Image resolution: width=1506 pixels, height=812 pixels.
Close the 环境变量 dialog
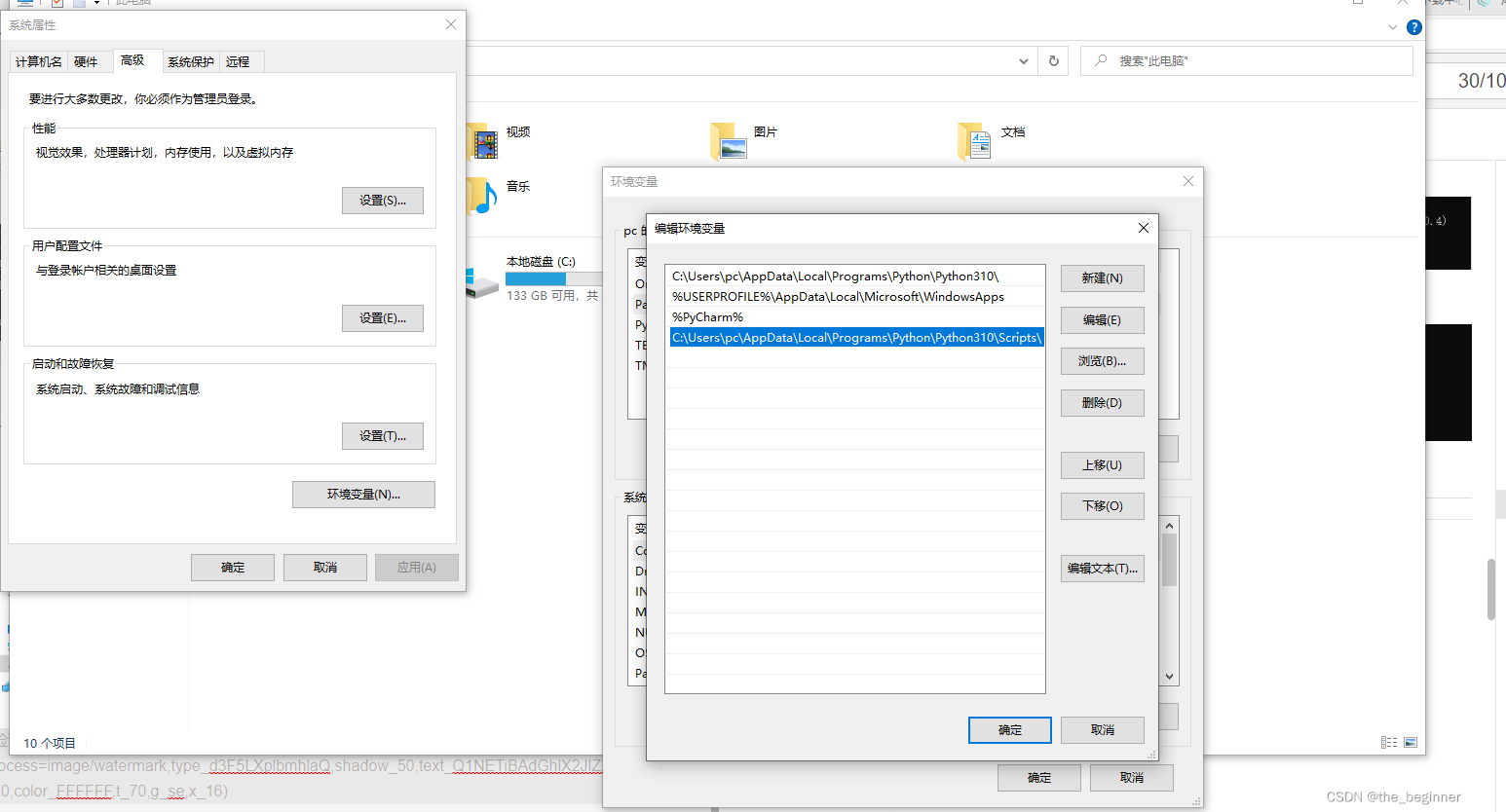(x=1188, y=181)
